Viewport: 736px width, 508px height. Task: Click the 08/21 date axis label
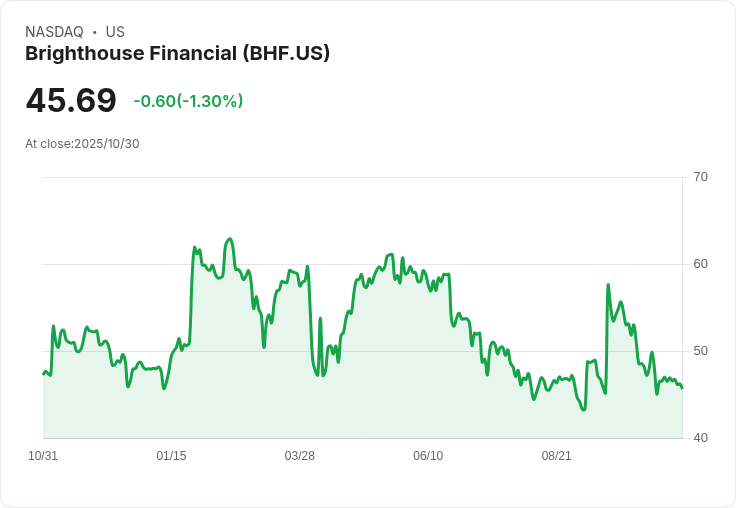556,456
